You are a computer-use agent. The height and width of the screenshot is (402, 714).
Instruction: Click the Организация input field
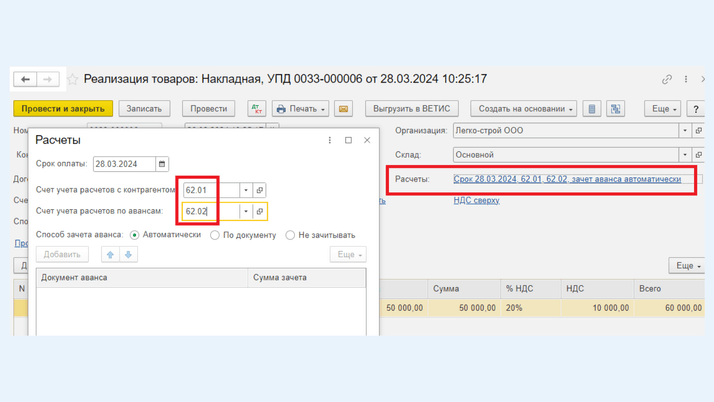tap(566, 131)
